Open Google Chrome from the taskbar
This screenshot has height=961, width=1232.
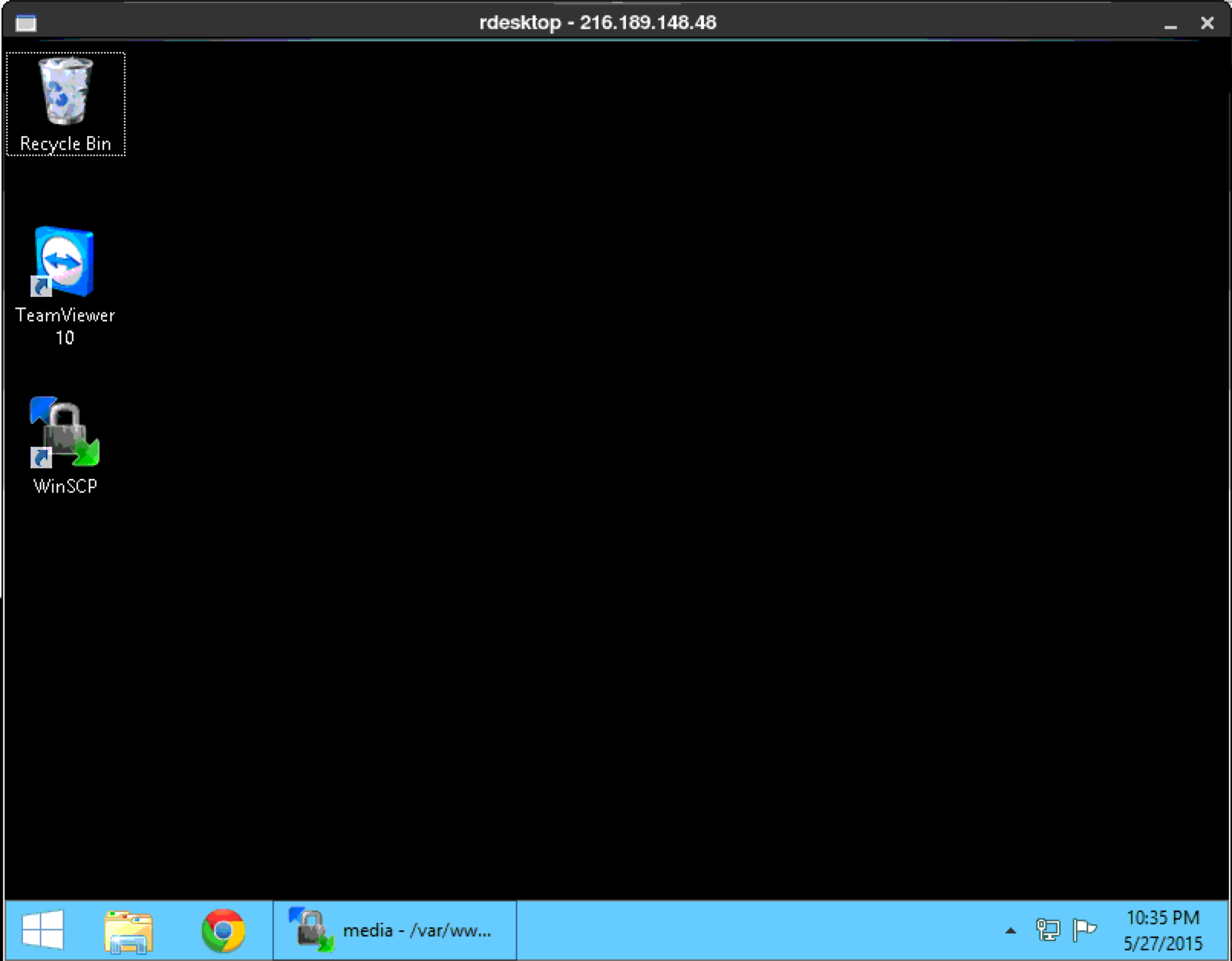[x=222, y=930]
